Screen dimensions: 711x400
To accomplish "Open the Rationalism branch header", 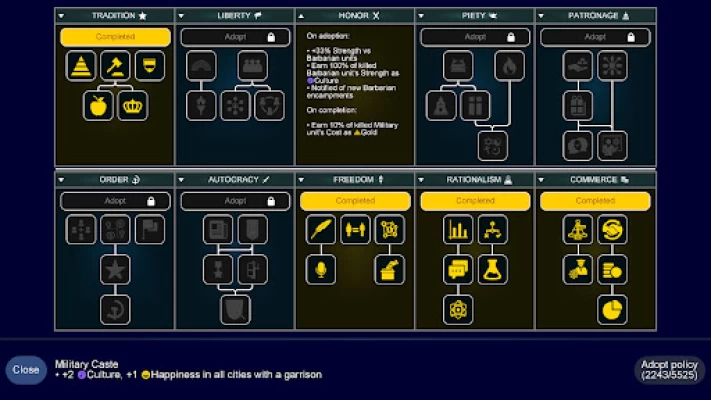I will point(475,180).
